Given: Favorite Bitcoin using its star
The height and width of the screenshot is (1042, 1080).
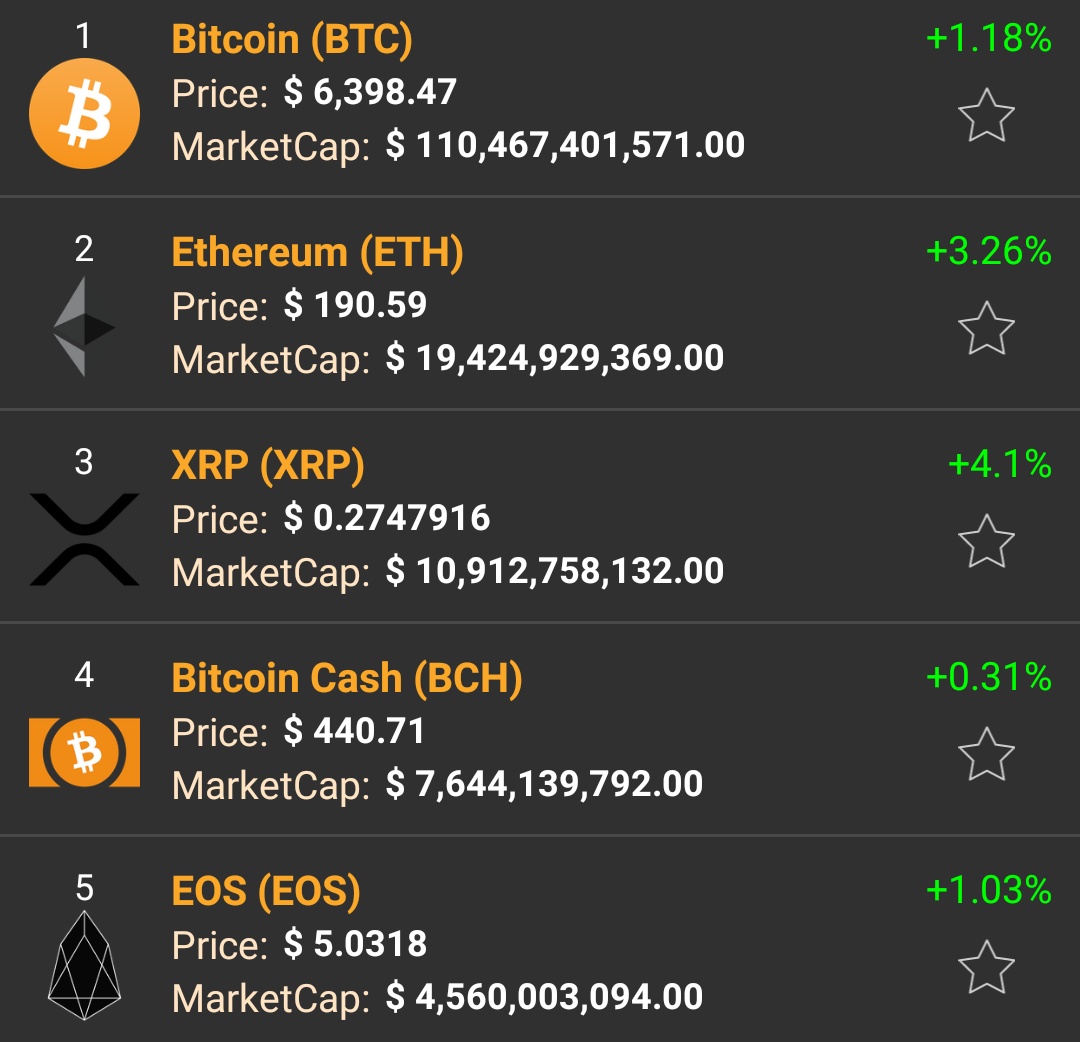Looking at the screenshot, I should point(988,118).
